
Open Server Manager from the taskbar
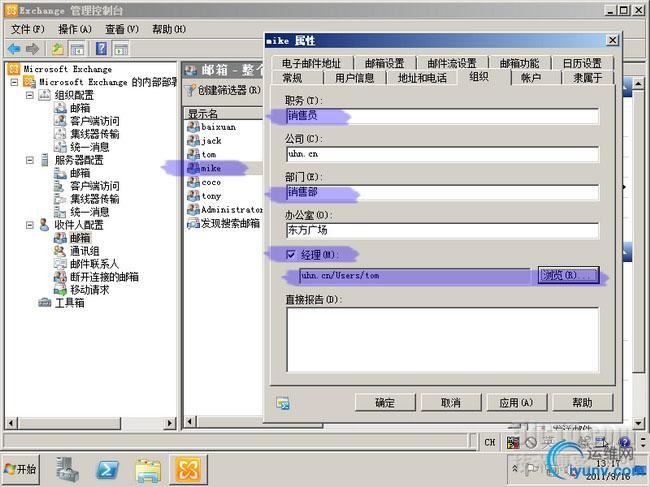click(x=68, y=470)
